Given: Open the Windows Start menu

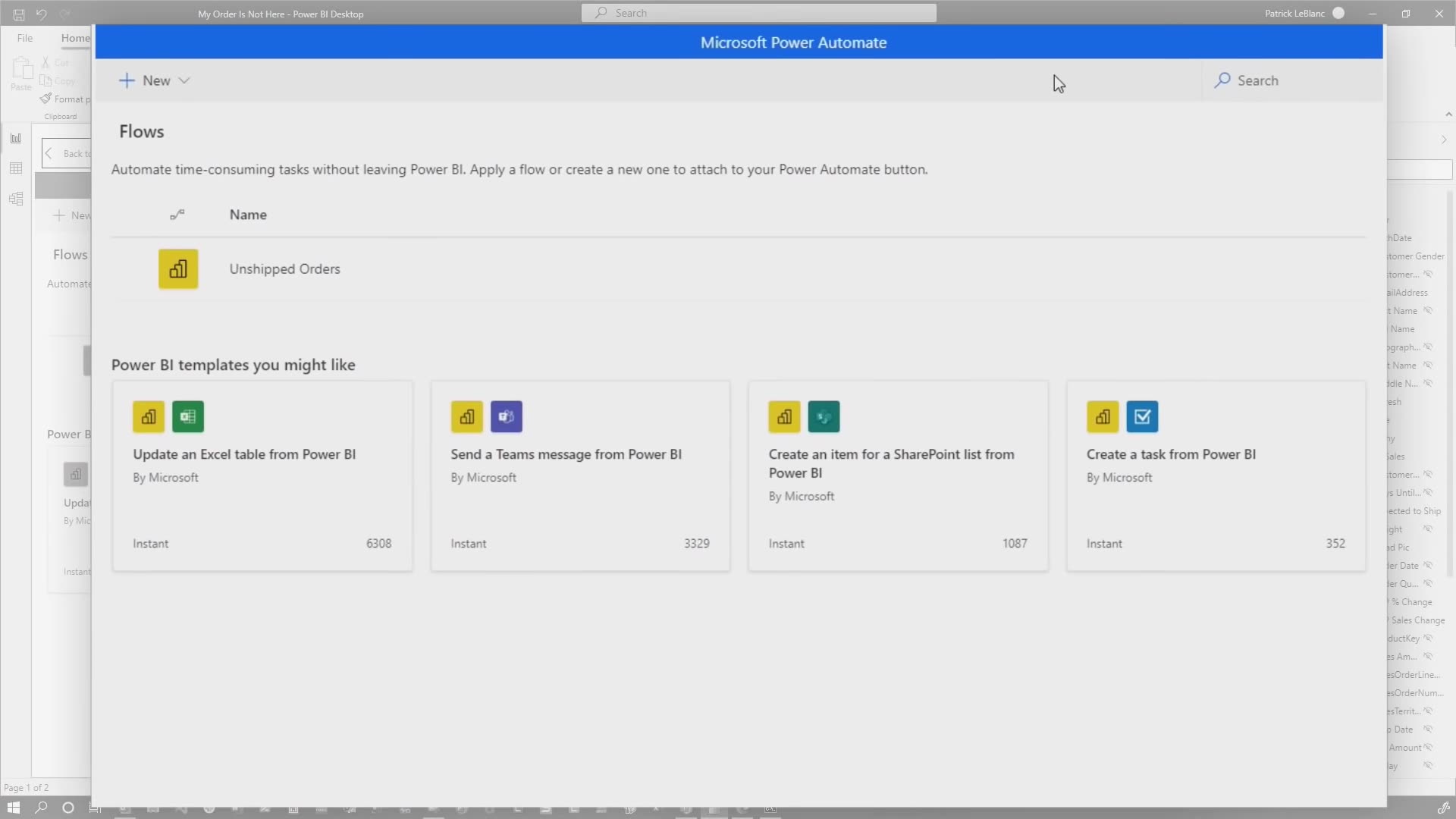Looking at the screenshot, I should (x=14, y=808).
